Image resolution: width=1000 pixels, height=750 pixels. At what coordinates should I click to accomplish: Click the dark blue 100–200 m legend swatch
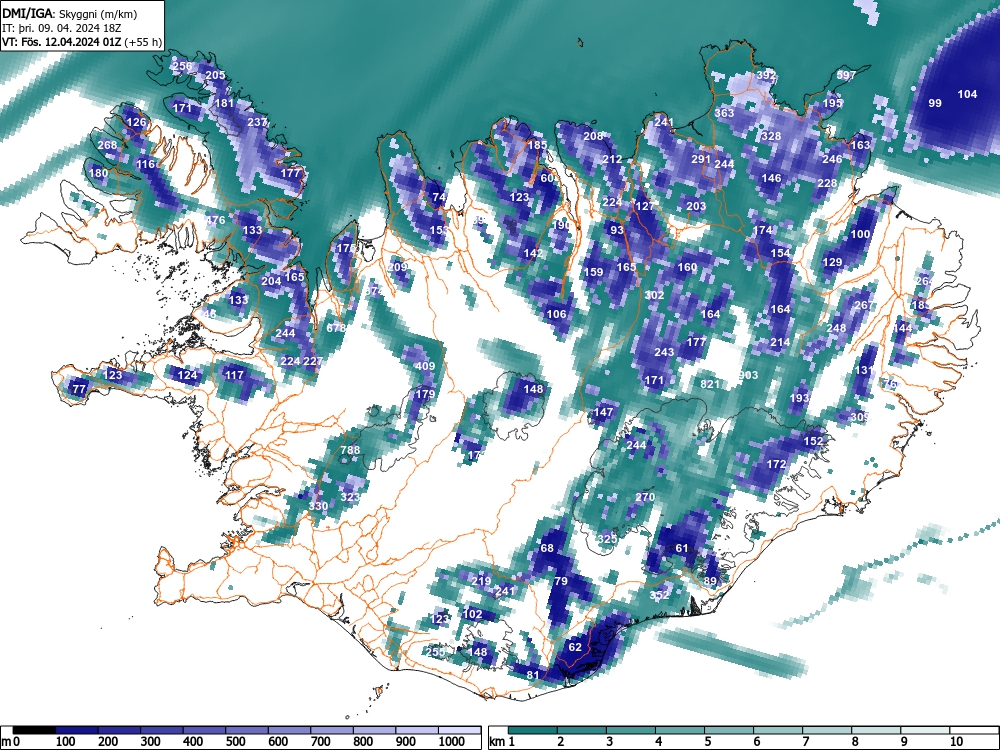click(x=77, y=730)
